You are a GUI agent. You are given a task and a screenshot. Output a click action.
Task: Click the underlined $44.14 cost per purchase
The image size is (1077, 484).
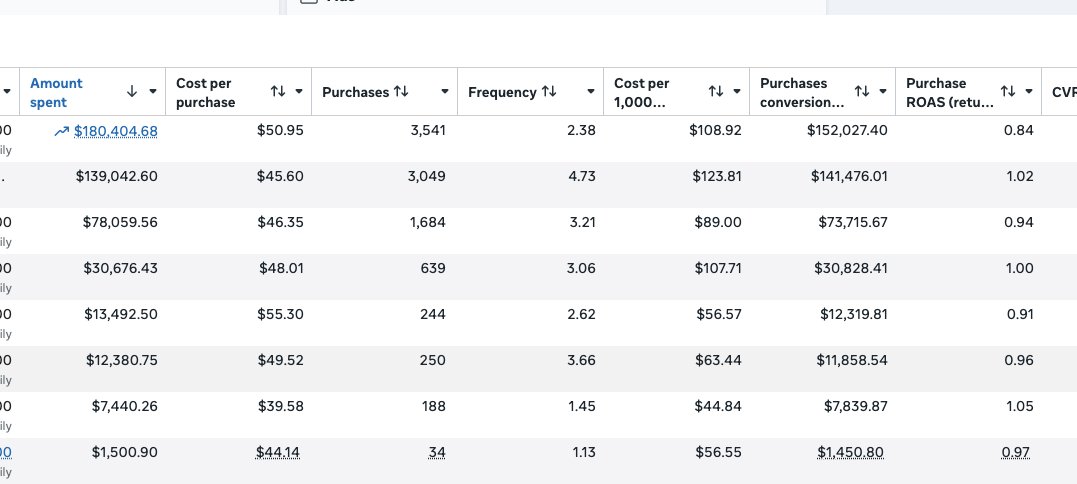pos(279,453)
